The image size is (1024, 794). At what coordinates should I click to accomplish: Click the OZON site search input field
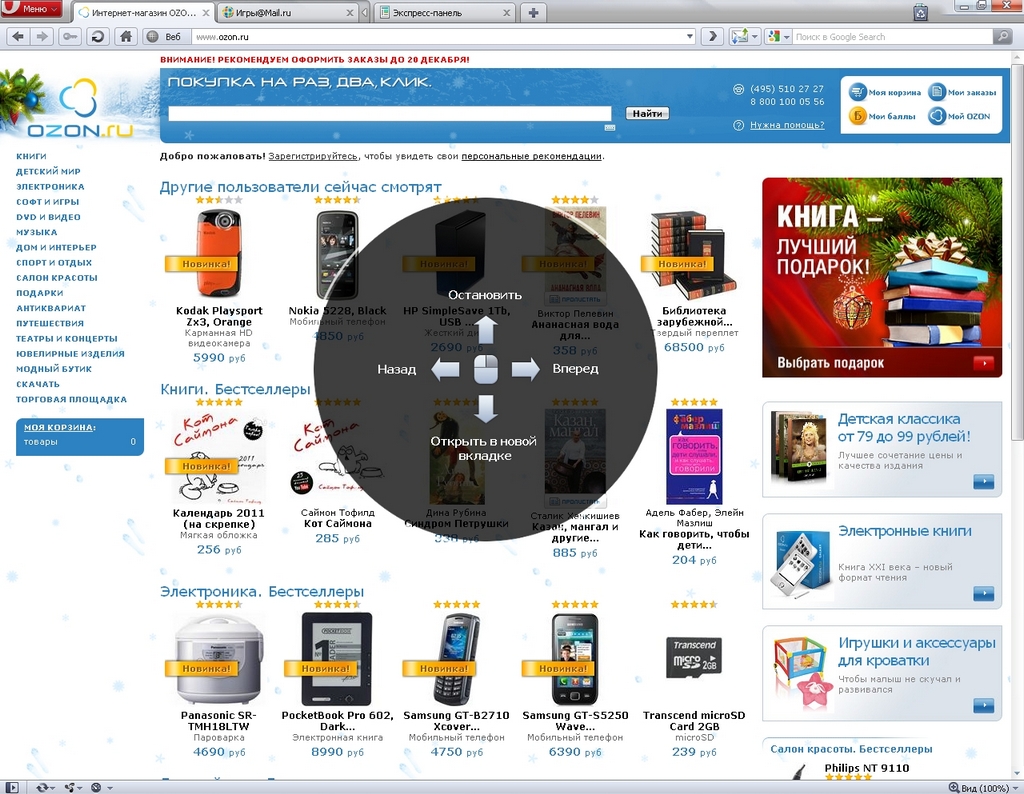391,113
